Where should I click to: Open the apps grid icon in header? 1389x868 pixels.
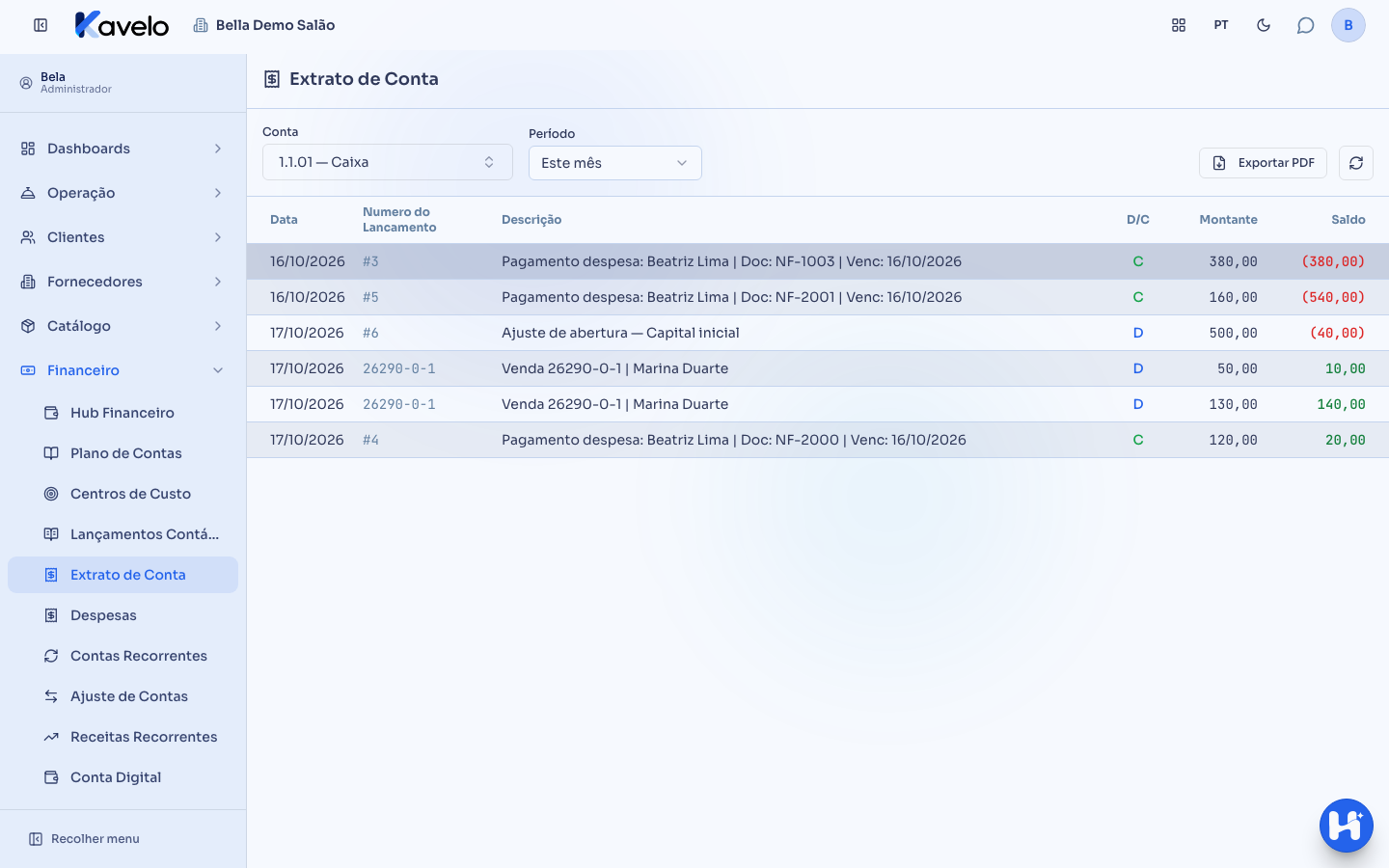[1179, 25]
